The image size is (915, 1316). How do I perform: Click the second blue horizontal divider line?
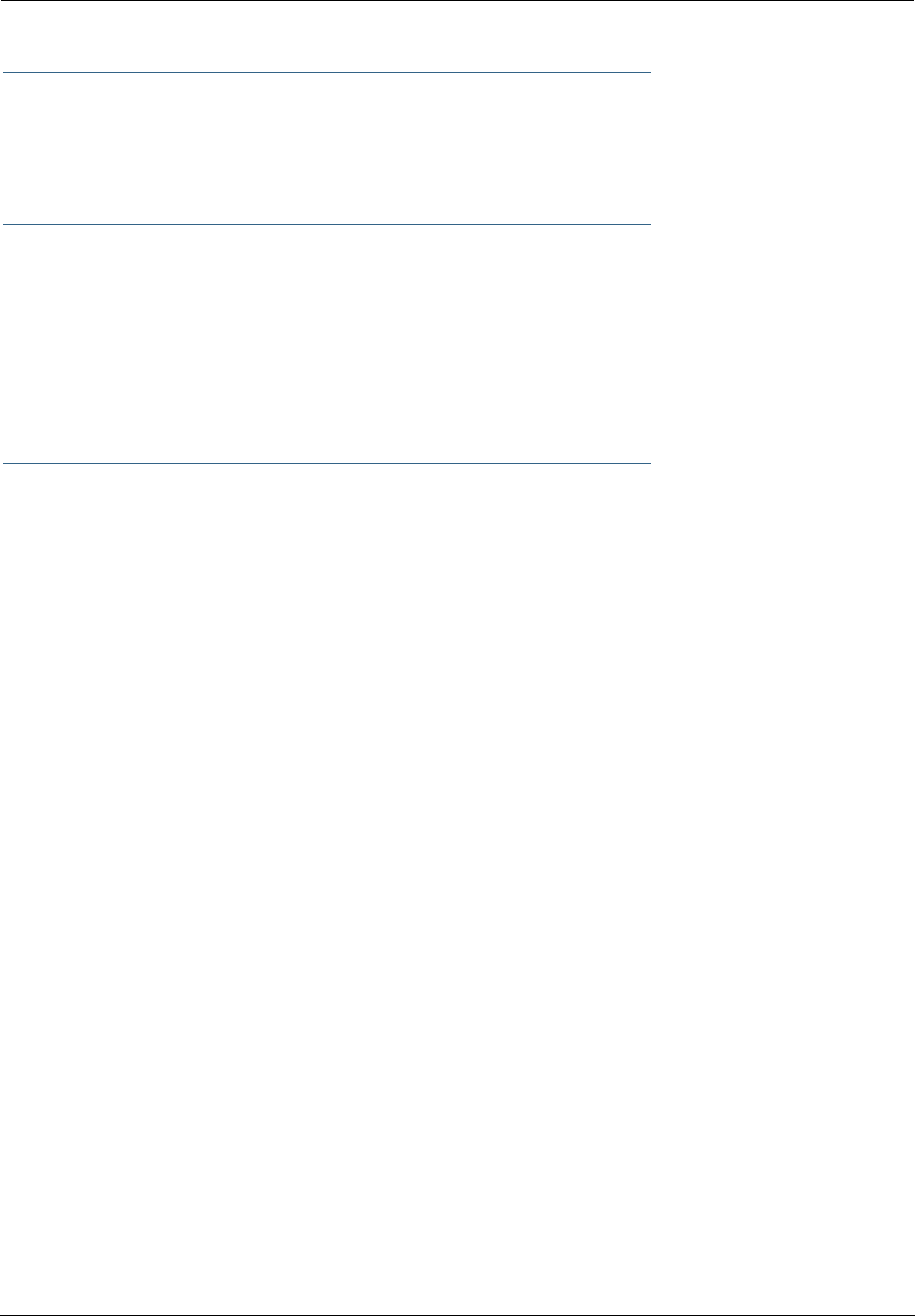pos(326,225)
